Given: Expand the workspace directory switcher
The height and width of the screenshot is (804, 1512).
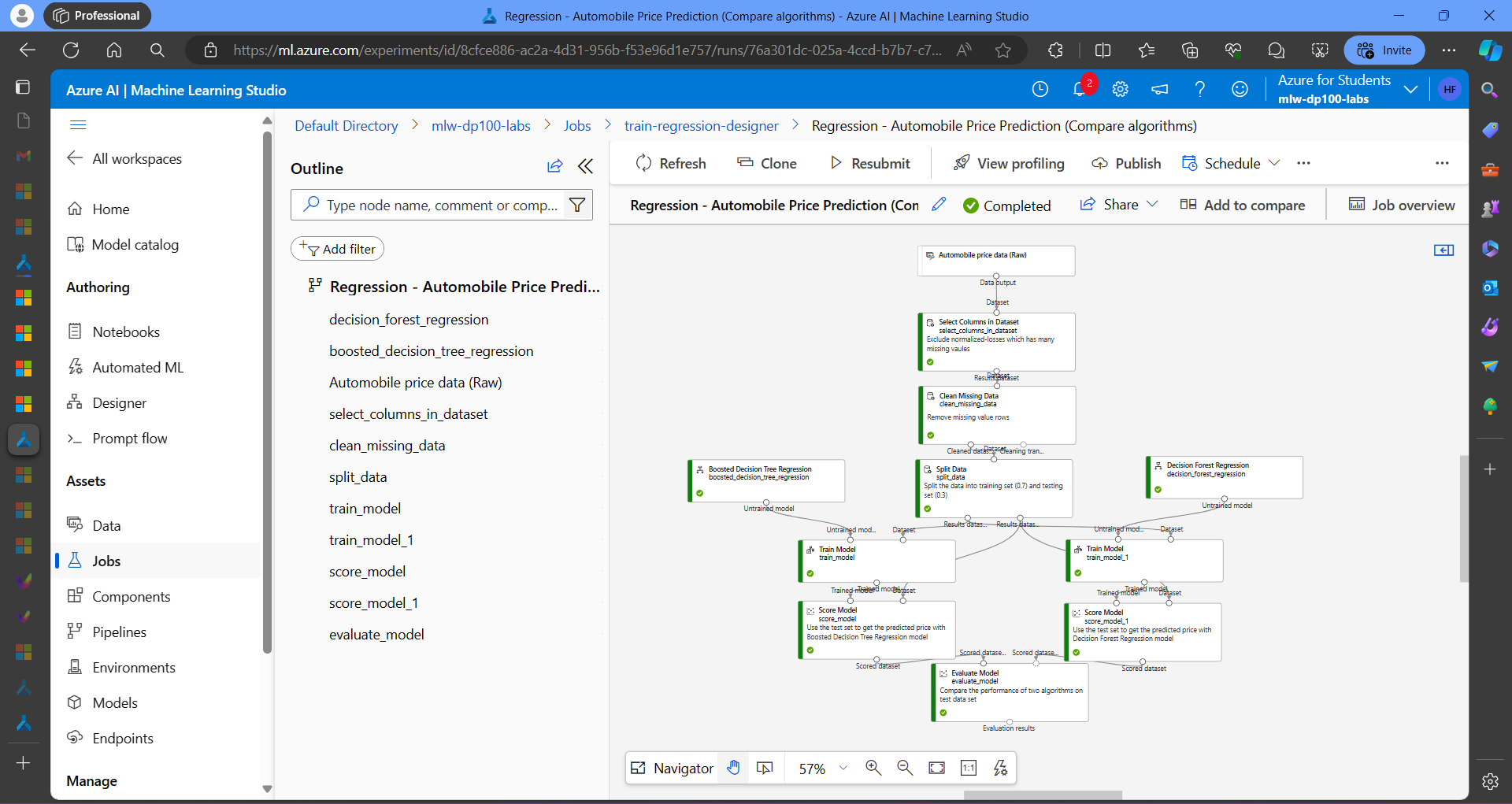Looking at the screenshot, I should (x=1410, y=90).
